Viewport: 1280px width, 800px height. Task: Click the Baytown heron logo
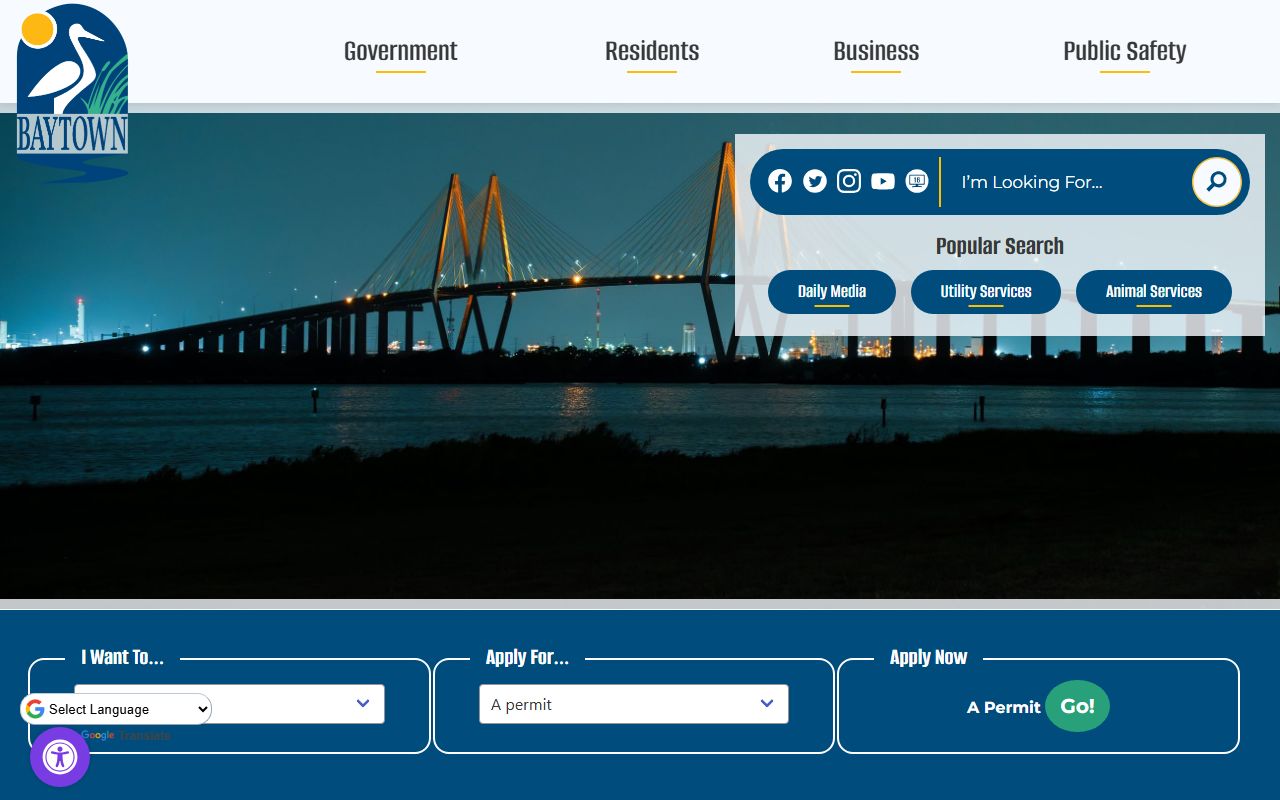coord(73,93)
